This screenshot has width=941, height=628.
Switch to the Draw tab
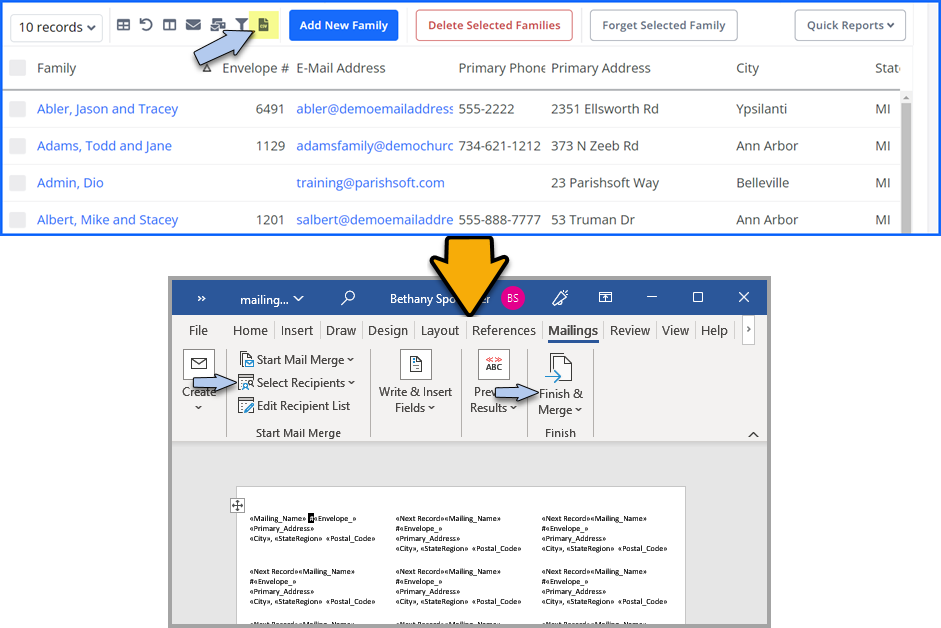341,331
